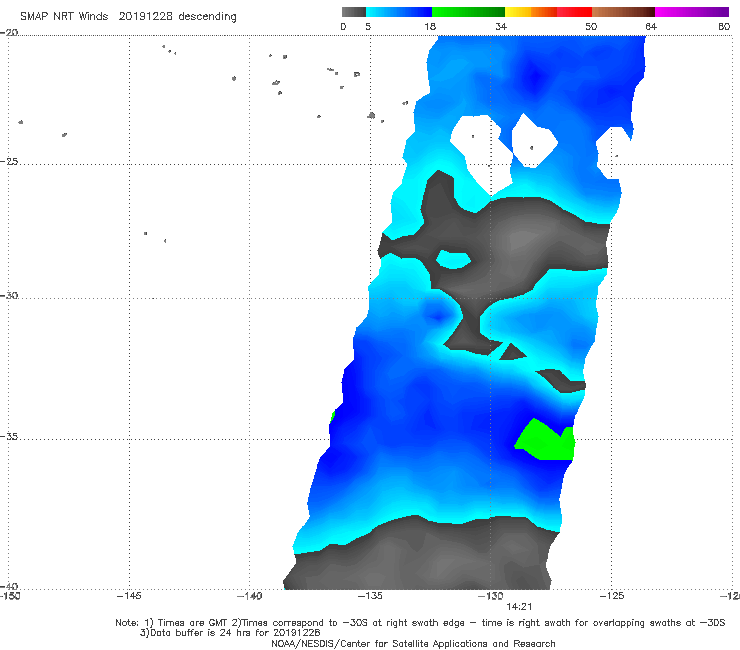The width and height of the screenshot is (740, 650).
Task: Click the small gray triangle patch below the -30 line
Action: point(512,352)
